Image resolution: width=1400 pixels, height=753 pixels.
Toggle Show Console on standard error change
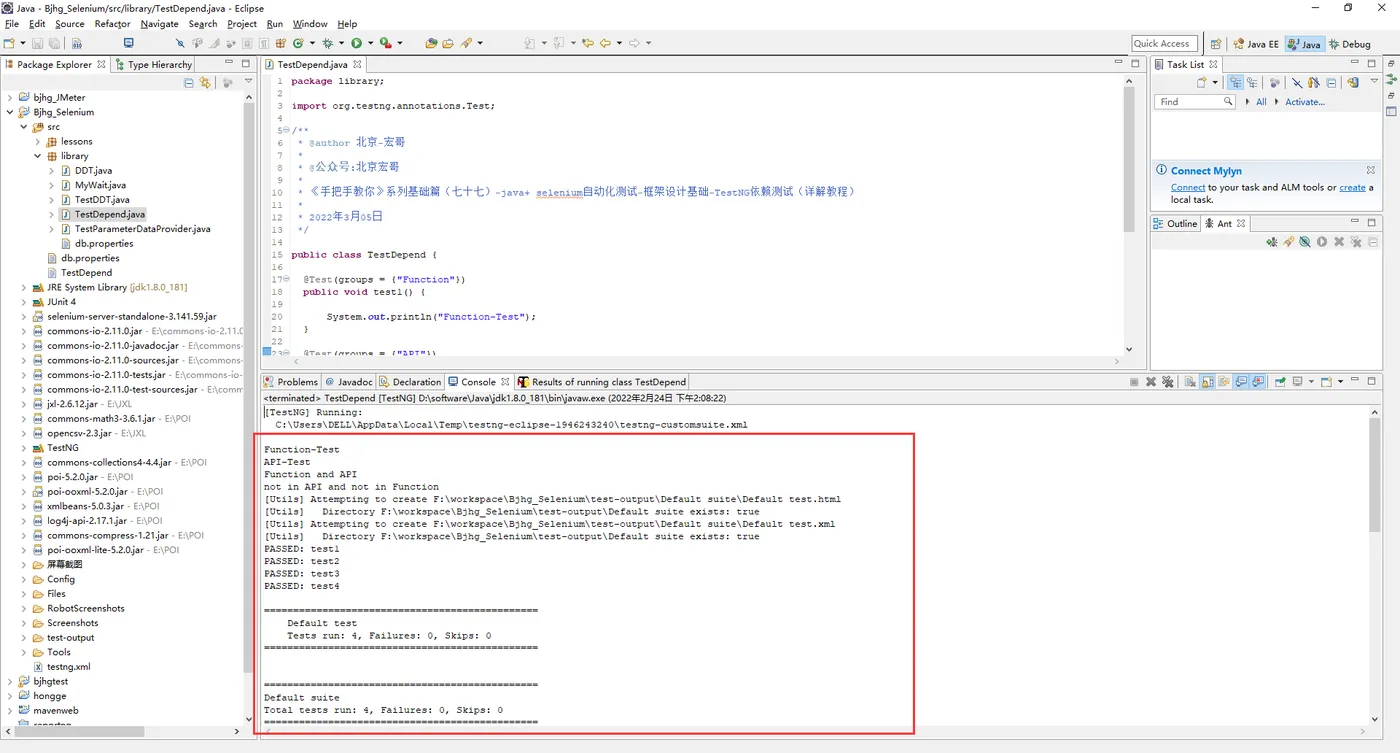pyautogui.click(x=1258, y=381)
